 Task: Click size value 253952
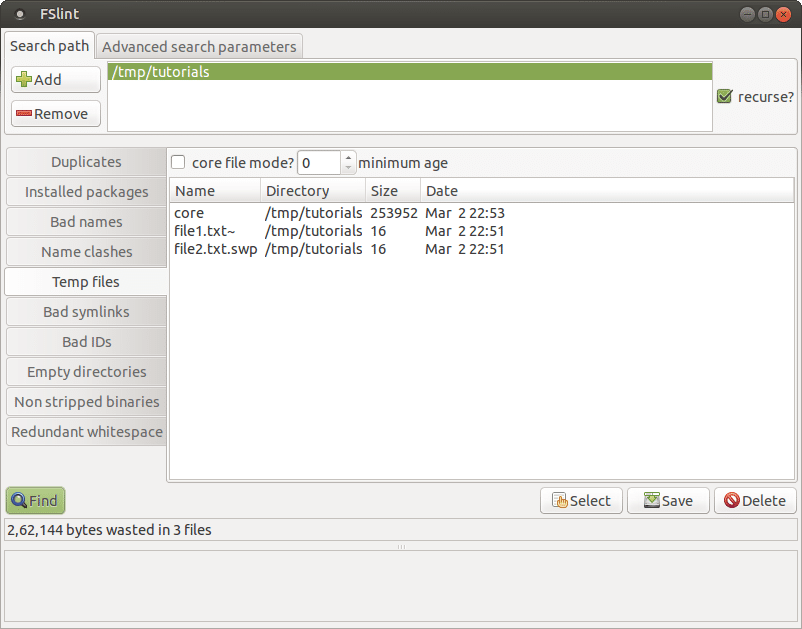pyautogui.click(x=394, y=213)
